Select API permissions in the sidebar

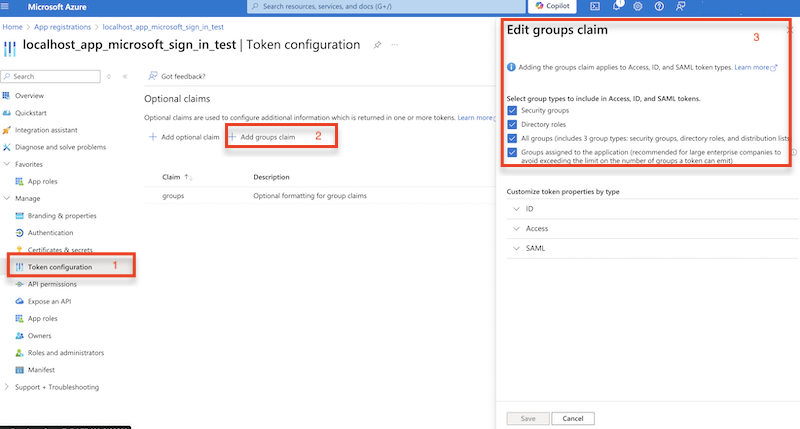[52, 284]
